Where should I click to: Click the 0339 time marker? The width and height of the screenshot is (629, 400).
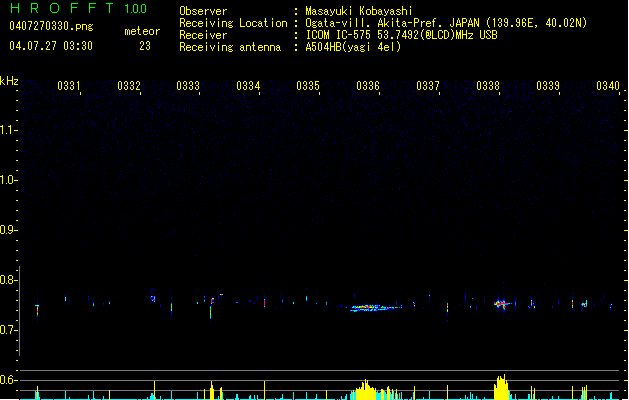(x=548, y=86)
